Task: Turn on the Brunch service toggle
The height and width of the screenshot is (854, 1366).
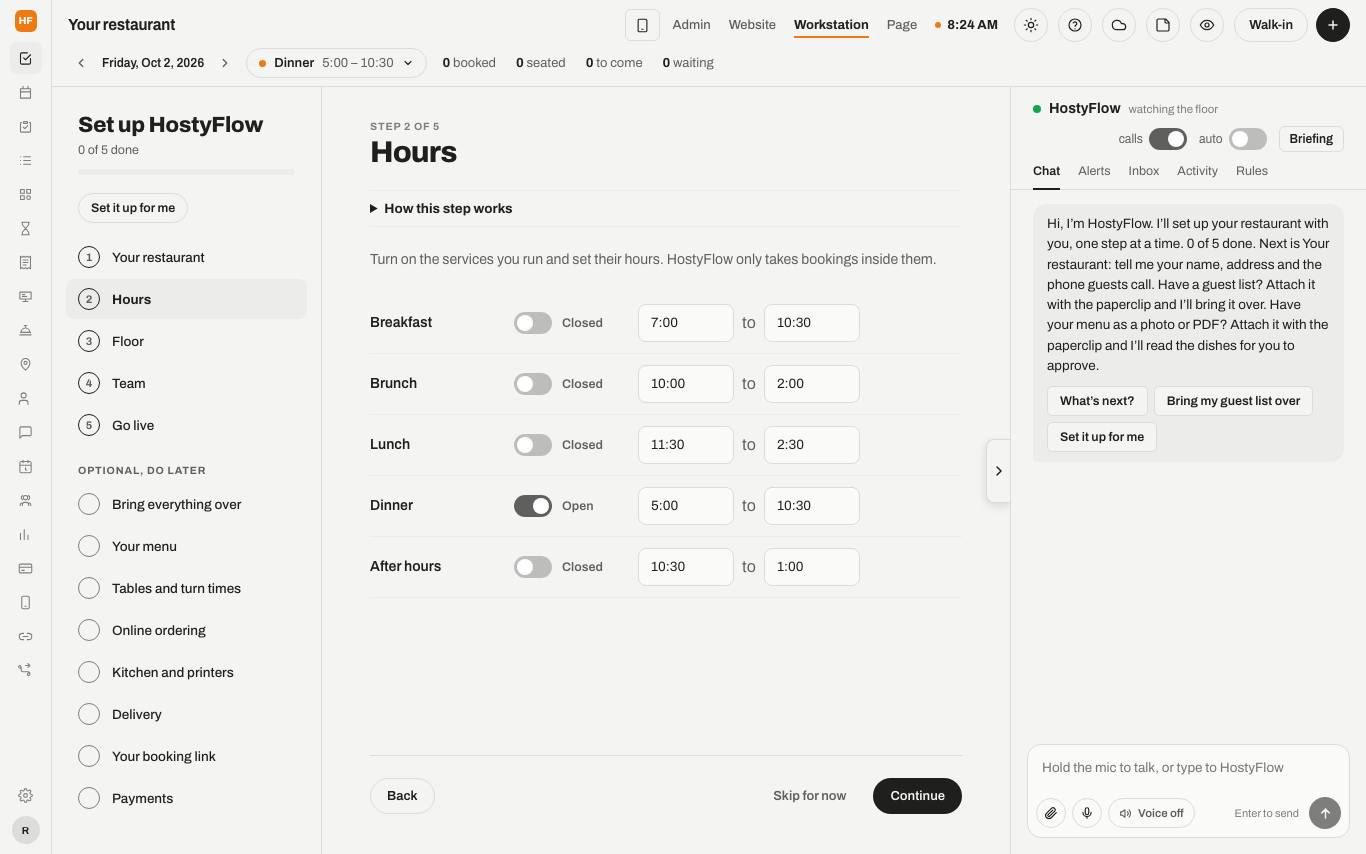Action: 533,384
